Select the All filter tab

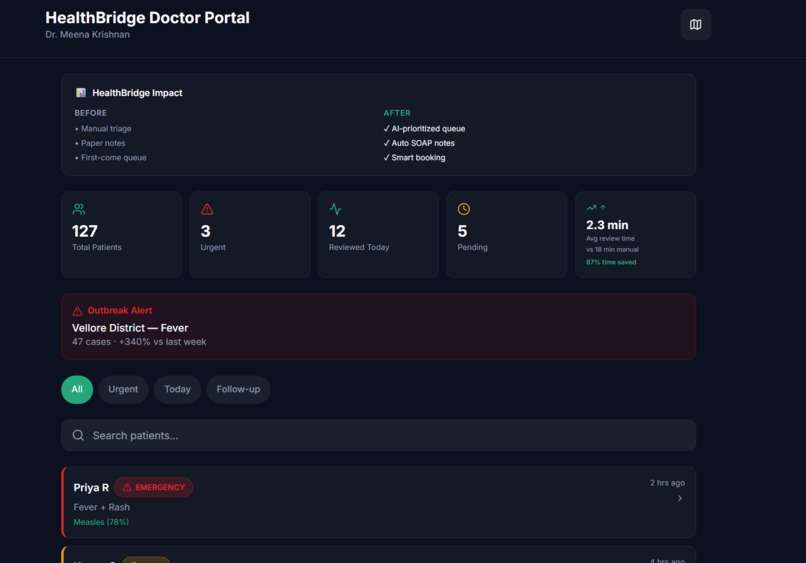(77, 389)
